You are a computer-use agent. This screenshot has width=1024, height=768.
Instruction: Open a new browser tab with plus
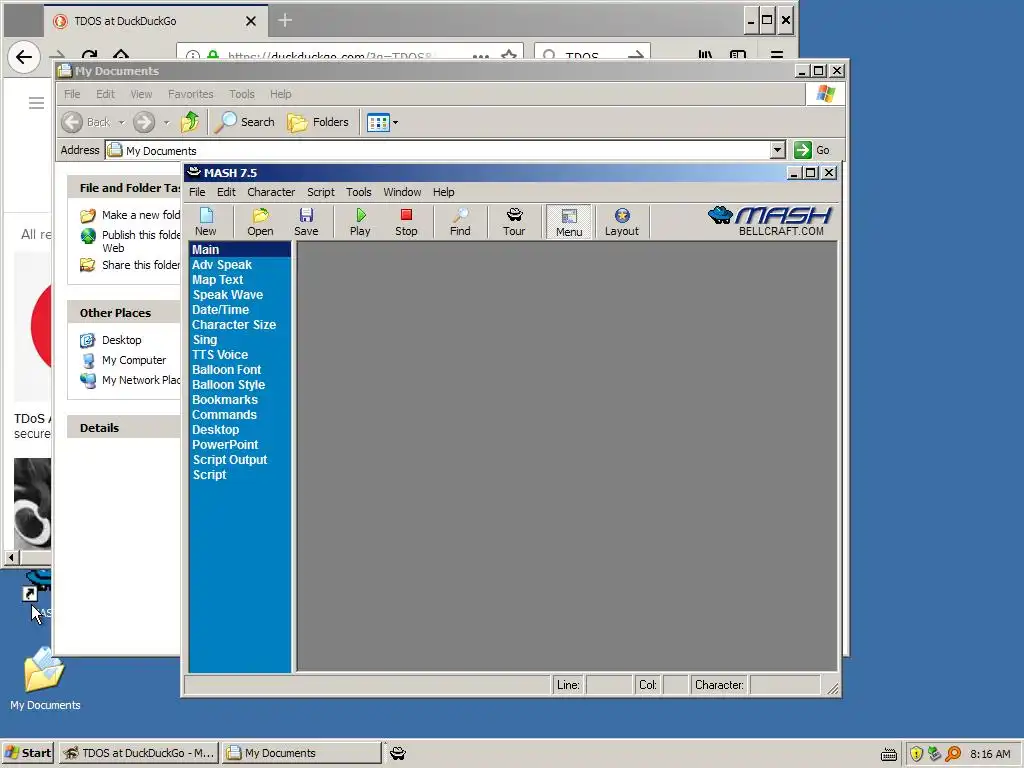pos(285,20)
